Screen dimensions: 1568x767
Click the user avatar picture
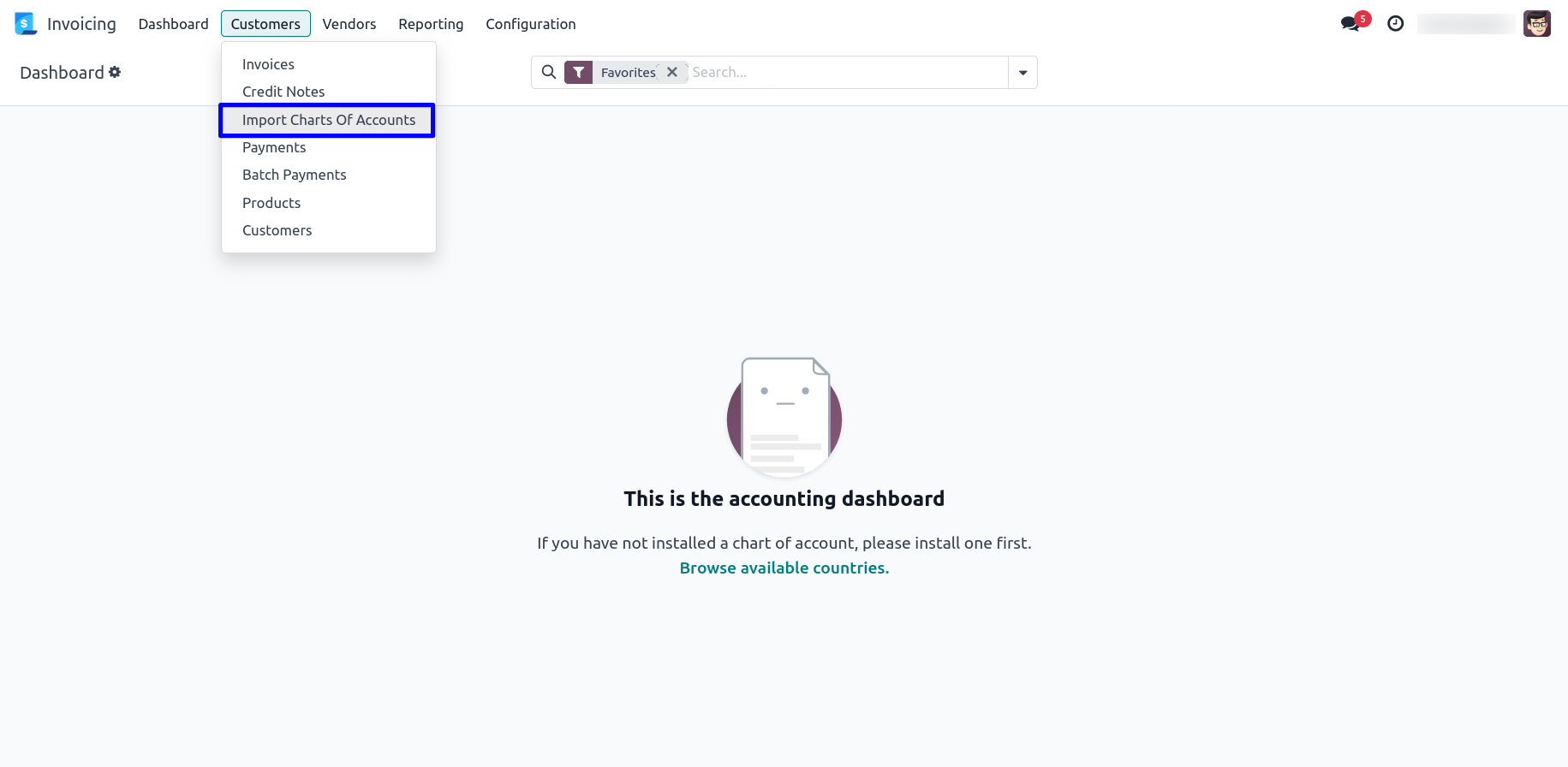pos(1537,24)
